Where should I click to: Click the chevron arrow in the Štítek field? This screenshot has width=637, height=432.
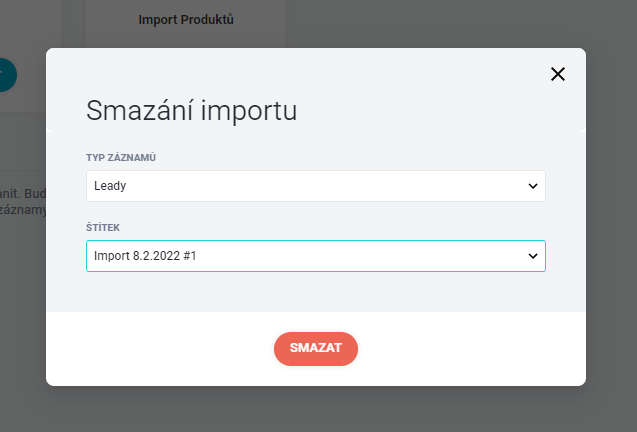point(533,256)
